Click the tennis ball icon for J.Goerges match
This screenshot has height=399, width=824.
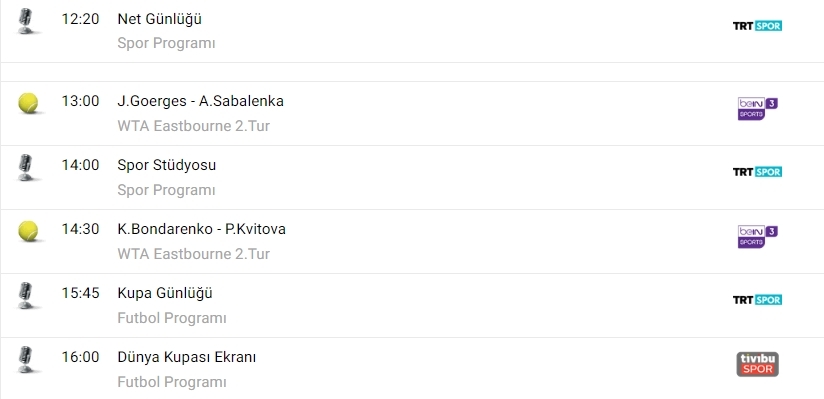point(28,103)
